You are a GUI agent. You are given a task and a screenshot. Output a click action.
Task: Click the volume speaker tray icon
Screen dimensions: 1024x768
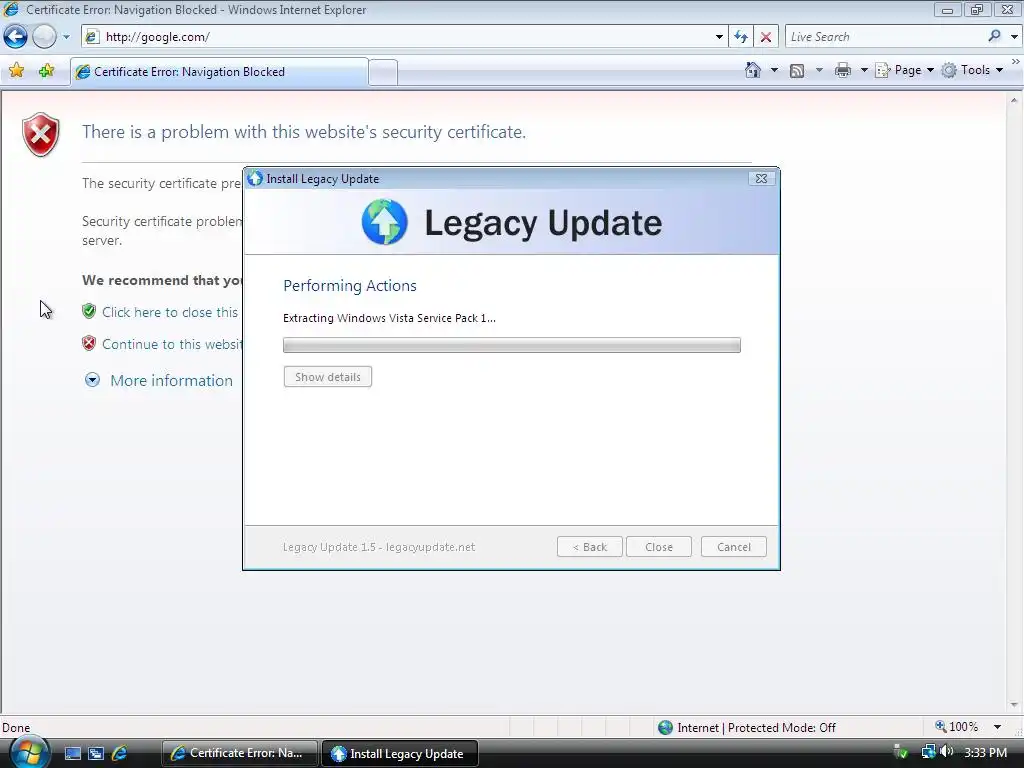(x=947, y=752)
